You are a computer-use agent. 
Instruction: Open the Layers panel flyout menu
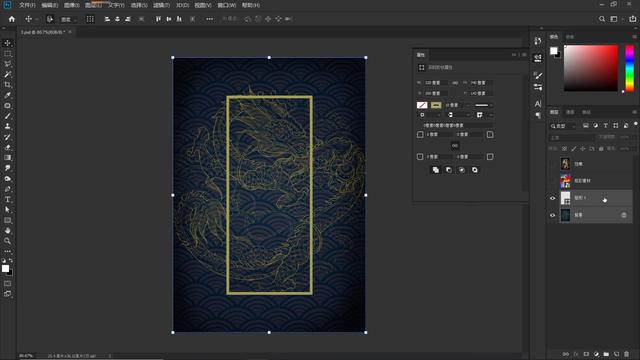[x=634, y=112]
